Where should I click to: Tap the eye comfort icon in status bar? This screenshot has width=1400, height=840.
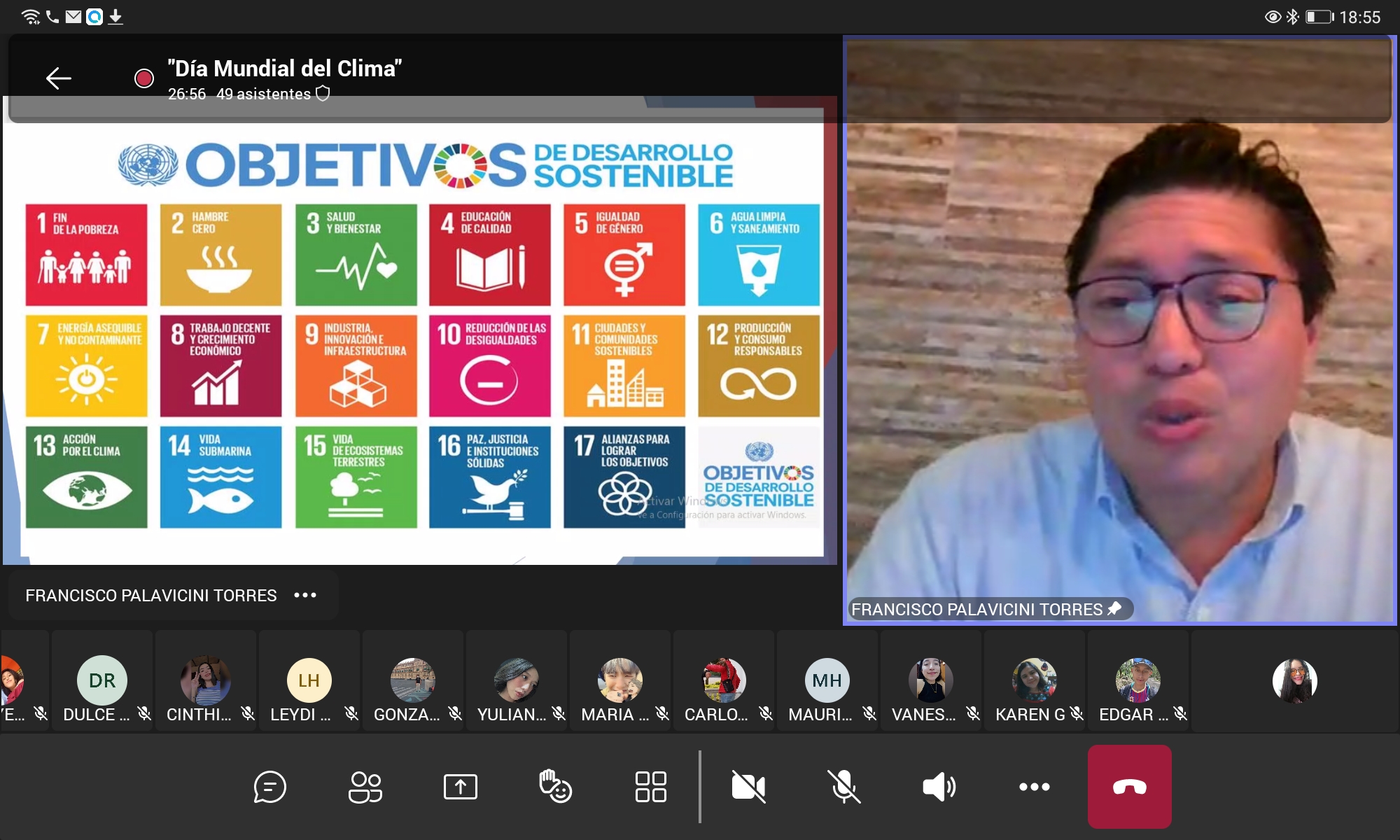(x=1273, y=17)
